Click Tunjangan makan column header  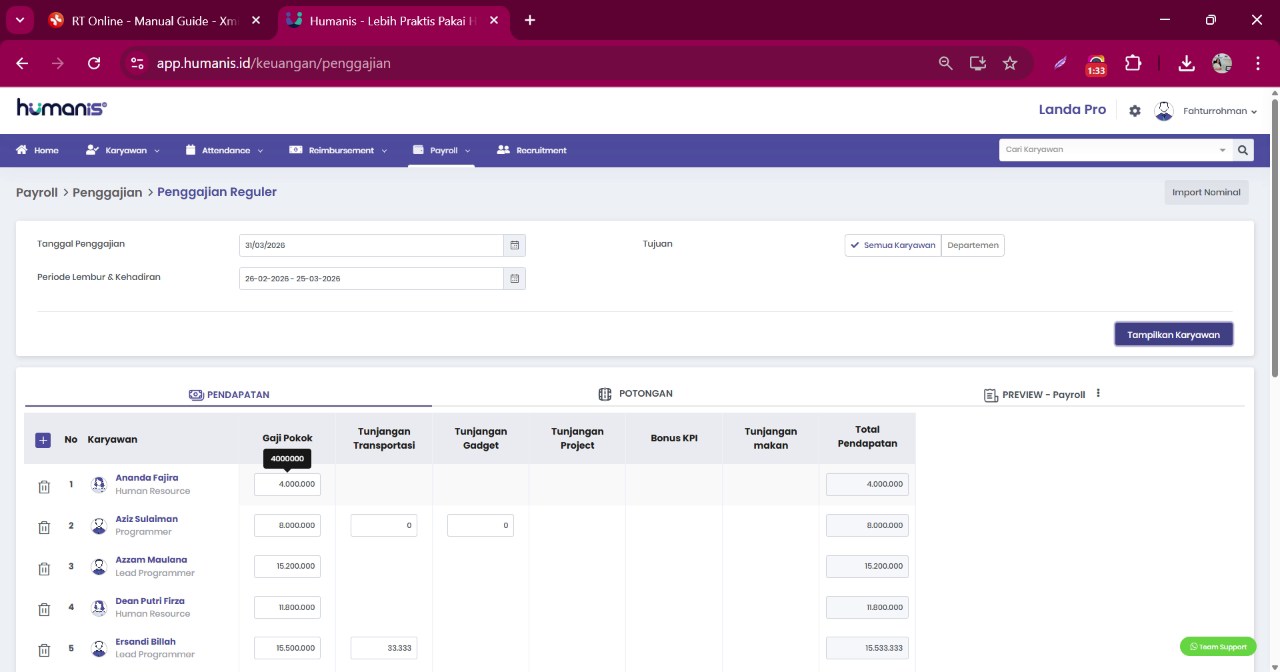pyautogui.click(x=770, y=438)
